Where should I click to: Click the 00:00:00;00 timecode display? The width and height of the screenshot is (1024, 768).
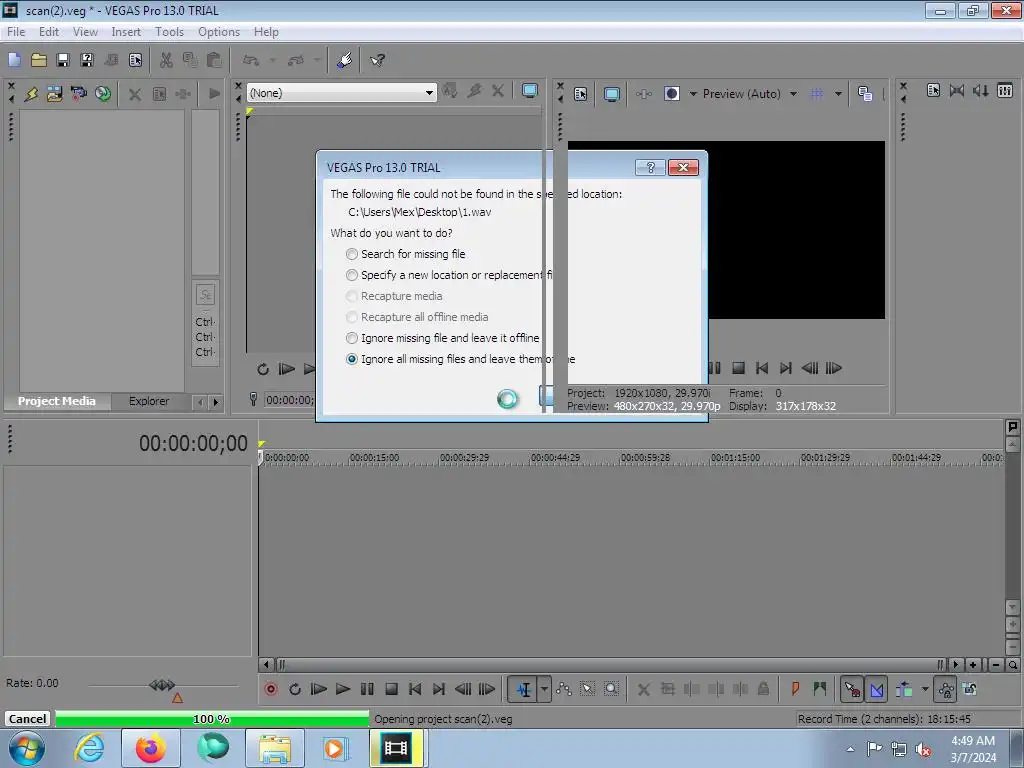193,443
